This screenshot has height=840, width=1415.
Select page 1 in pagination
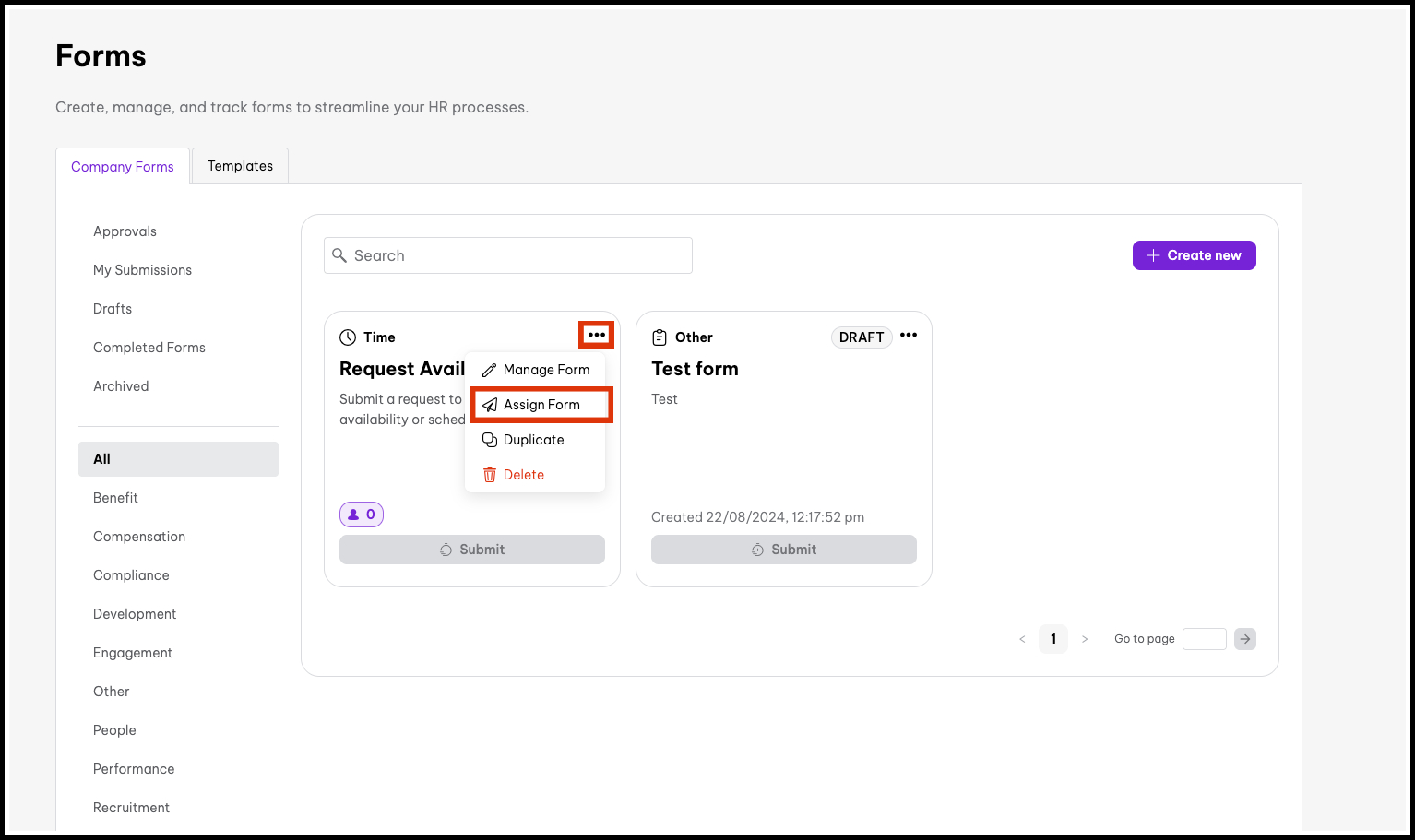pos(1053,639)
